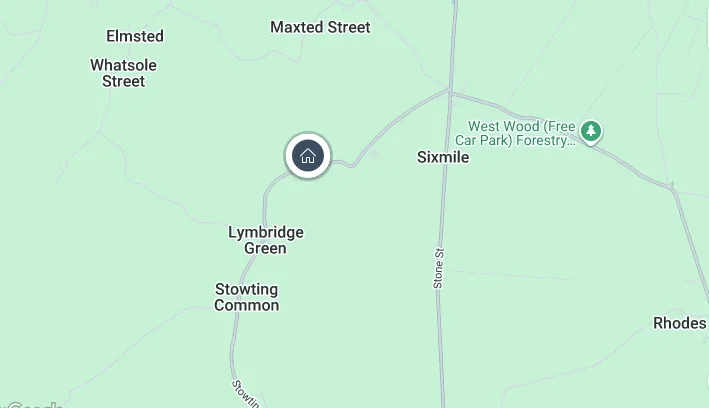Select the Stowting Common label

(246, 297)
